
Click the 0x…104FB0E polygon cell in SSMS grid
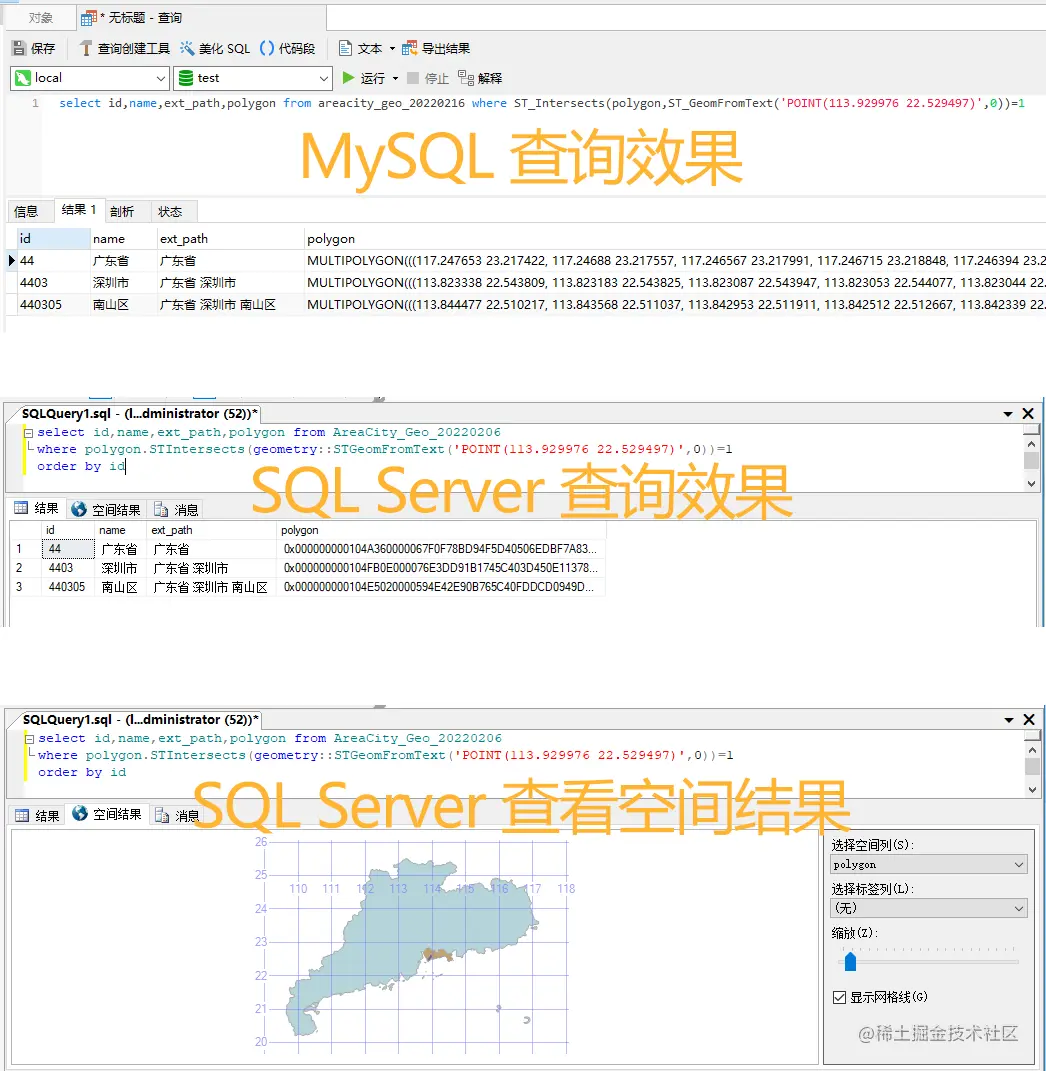click(x=441, y=568)
